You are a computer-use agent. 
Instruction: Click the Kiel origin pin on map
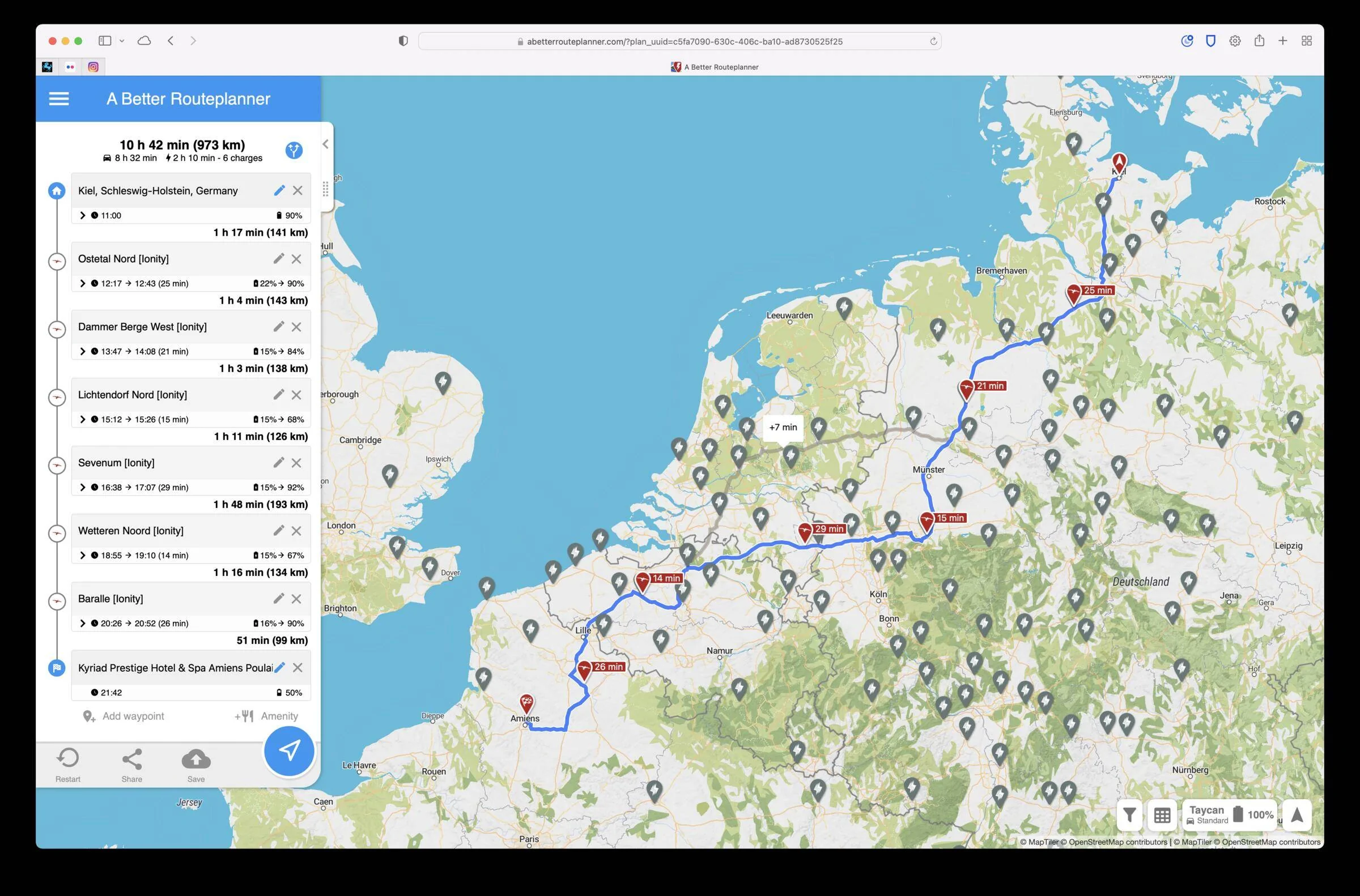(x=1119, y=163)
